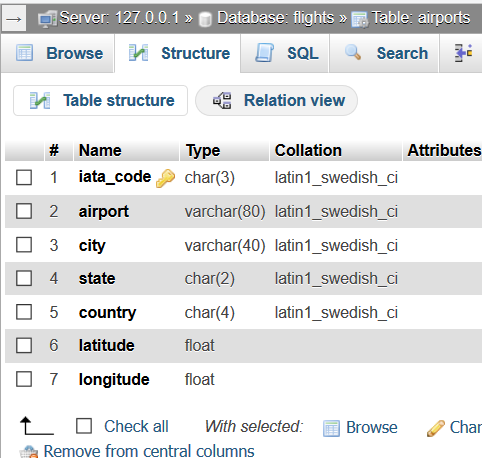
Task: Click the server icon in breadcrumb
Action: (x=47, y=19)
